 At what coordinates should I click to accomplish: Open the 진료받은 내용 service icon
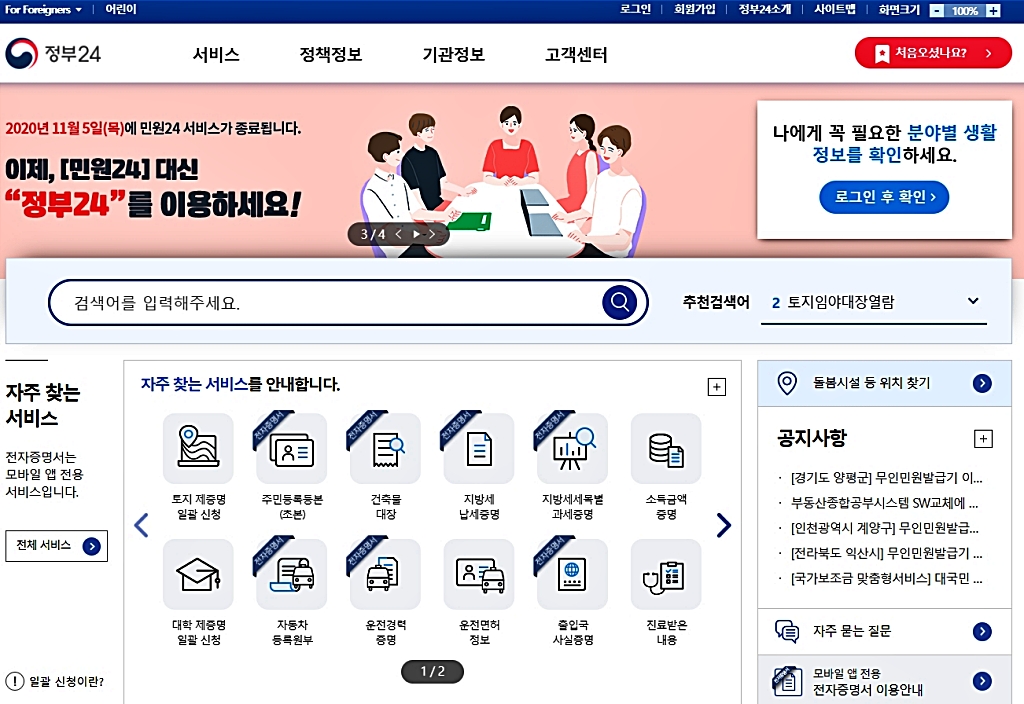tap(665, 575)
